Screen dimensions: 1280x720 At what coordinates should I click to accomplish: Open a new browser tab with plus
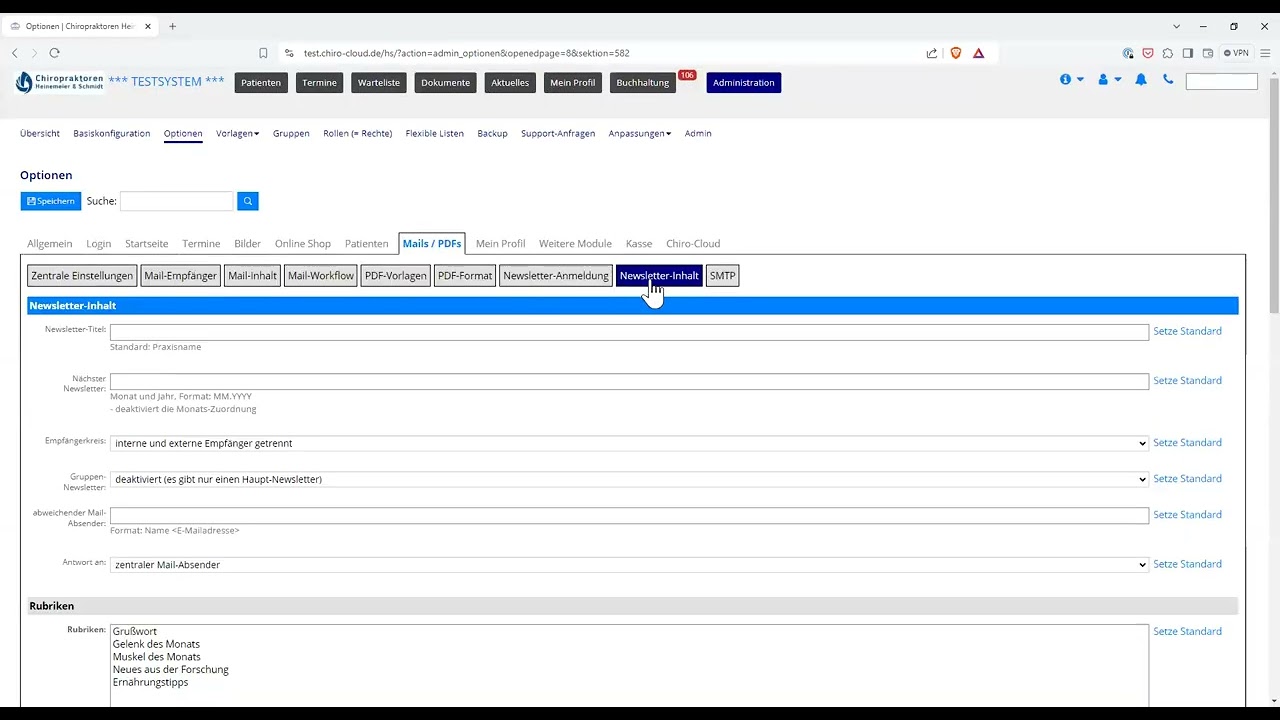(172, 26)
